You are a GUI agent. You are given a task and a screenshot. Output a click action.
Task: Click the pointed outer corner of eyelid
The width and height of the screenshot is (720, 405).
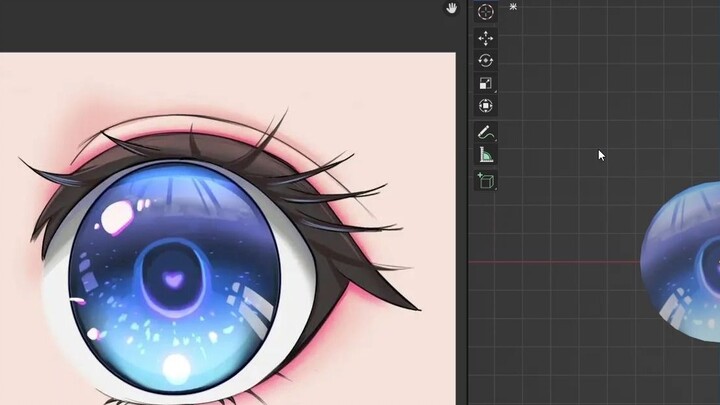pyautogui.click(x=416, y=307)
